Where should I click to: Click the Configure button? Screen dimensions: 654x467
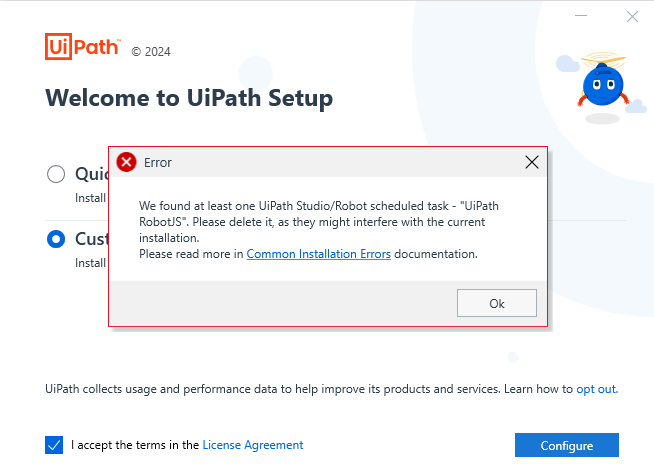(x=566, y=445)
